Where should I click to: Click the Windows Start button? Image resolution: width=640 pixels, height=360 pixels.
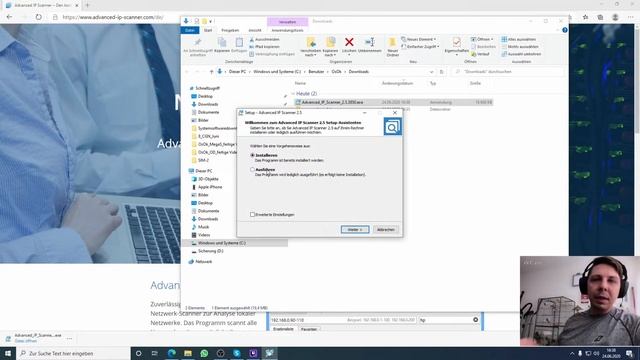pos(8,353)
